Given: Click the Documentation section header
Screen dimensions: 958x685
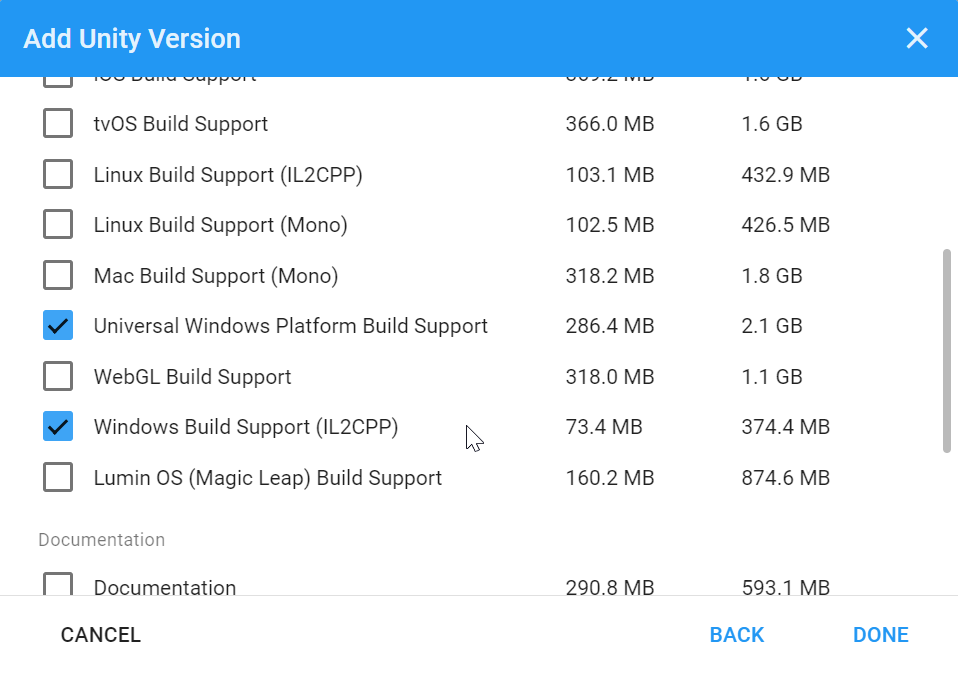Looking at the screenshot, I should click(101, 539).
